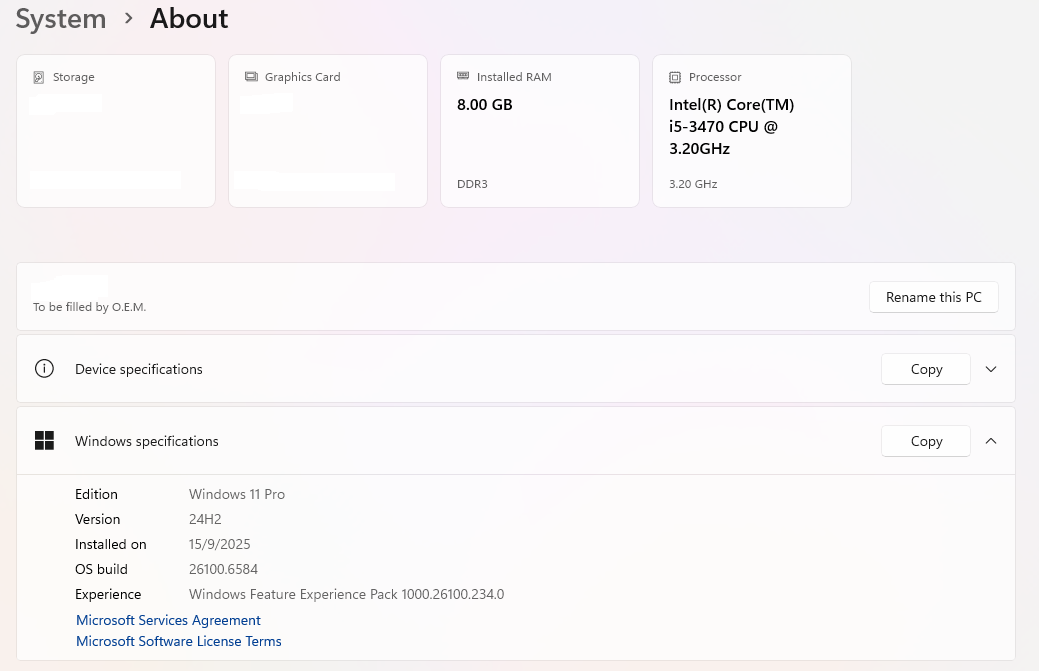
Task: Select the Windows 11 Pro edition value
Action: point(237,494)
